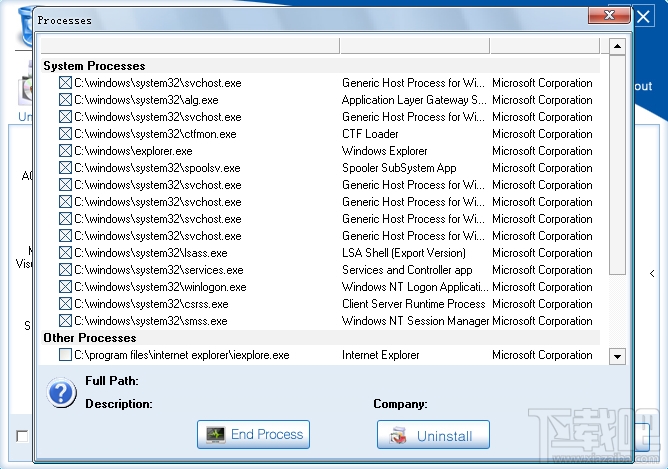Toggle the checkbox for smss.exe
Screen dimensions: 668x469
coord(65,321)
